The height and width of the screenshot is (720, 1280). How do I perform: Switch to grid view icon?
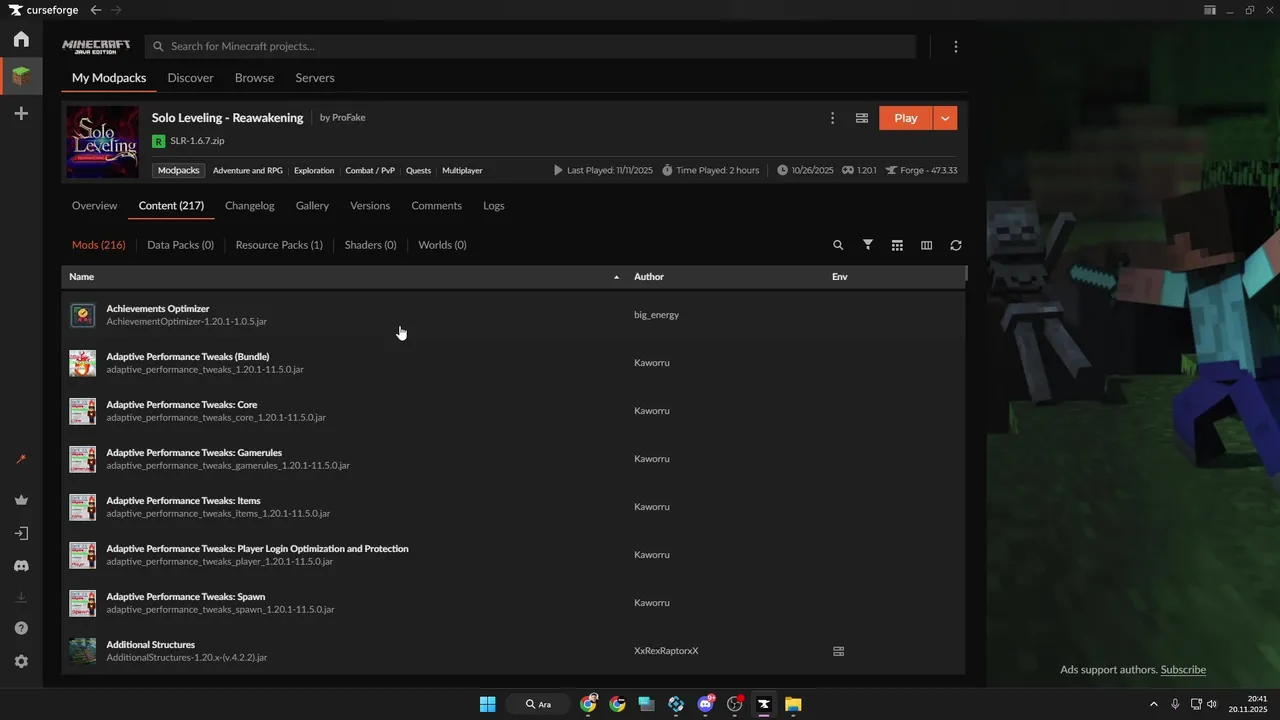(x=897, y=245)
